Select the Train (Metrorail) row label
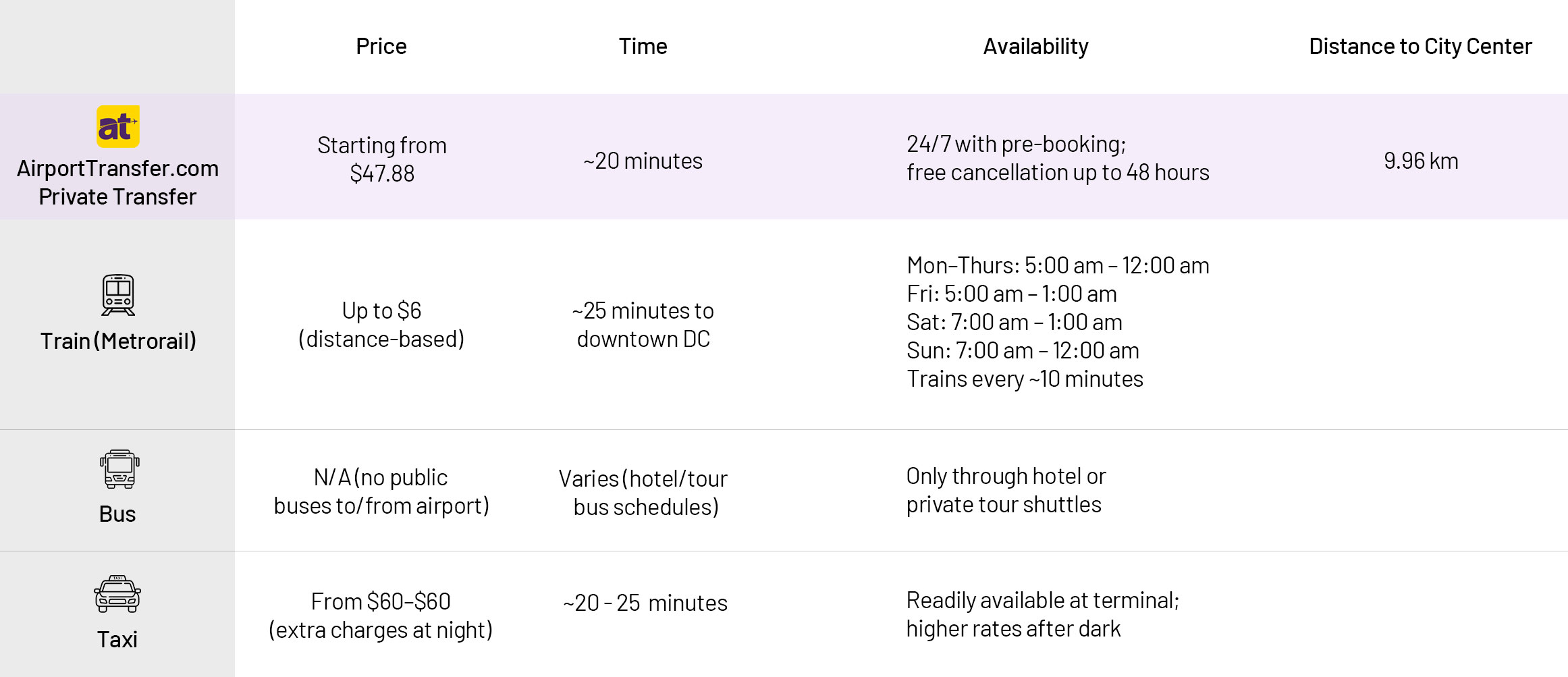This screenshot has width=1568, height=677. tap(118, 341)
